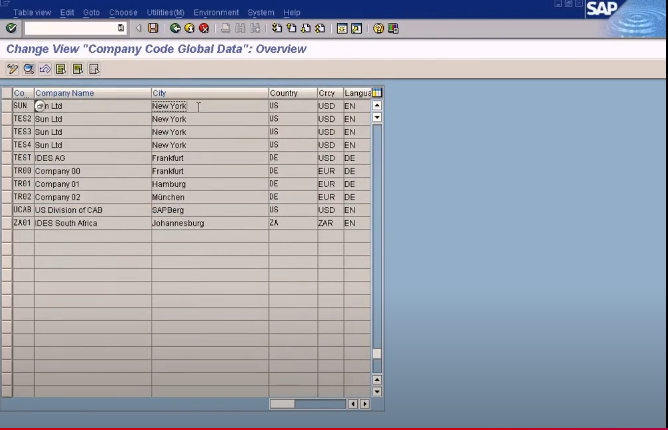Screen dimensions: 668x430
Task: Click the horizontal scrollbar thumb
Action: coord(282,404)
